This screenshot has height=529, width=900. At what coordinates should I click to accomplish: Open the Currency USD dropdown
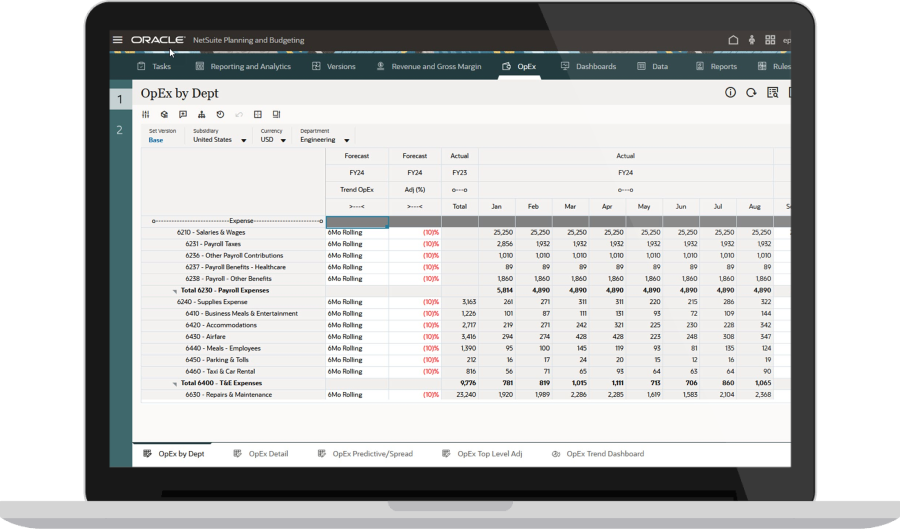point(283,140)
